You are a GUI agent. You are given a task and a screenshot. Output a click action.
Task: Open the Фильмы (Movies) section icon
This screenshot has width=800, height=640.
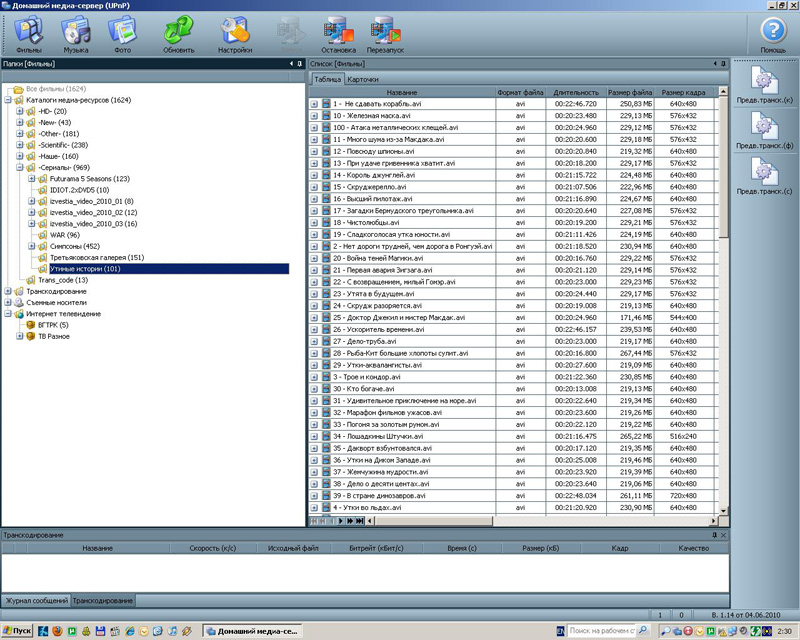point(28,34)
